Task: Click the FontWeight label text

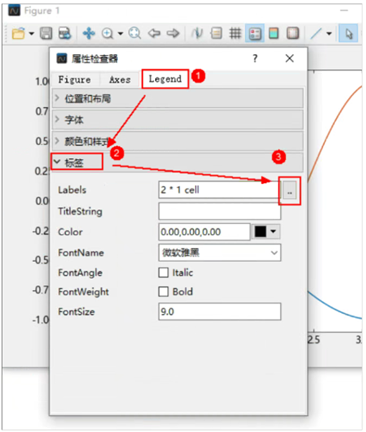Action: (83, 292)
